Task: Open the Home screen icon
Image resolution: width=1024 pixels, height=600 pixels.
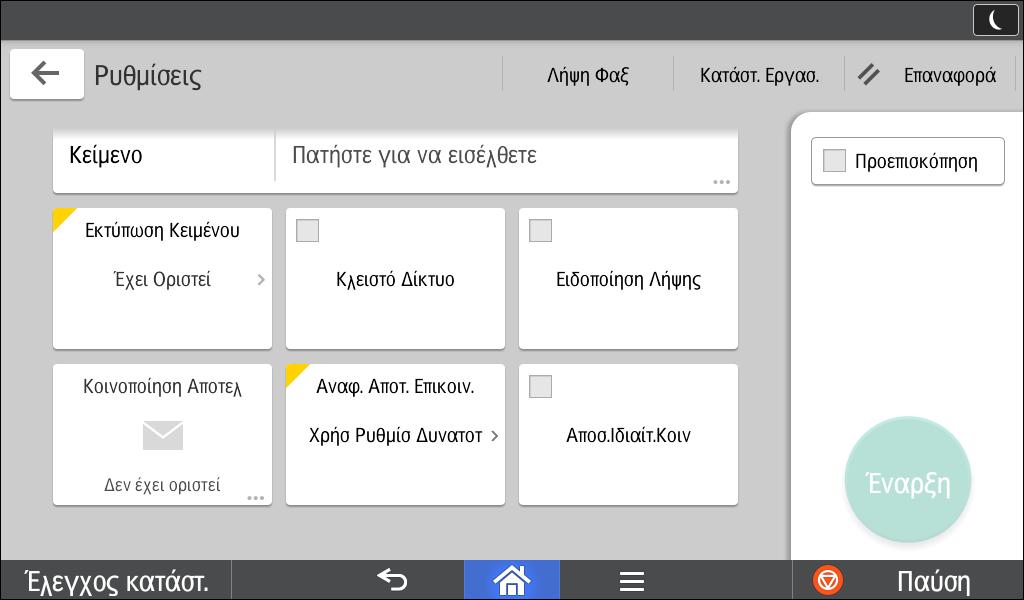Action: click(x=511, y=580)
